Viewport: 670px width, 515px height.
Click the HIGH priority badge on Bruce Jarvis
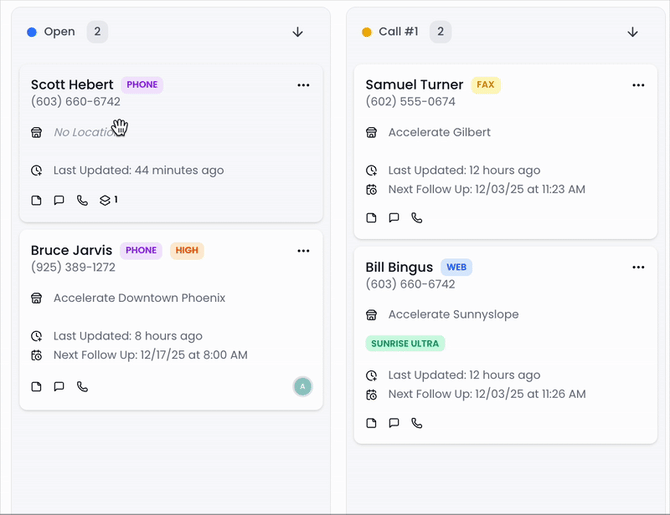(187, 251)
